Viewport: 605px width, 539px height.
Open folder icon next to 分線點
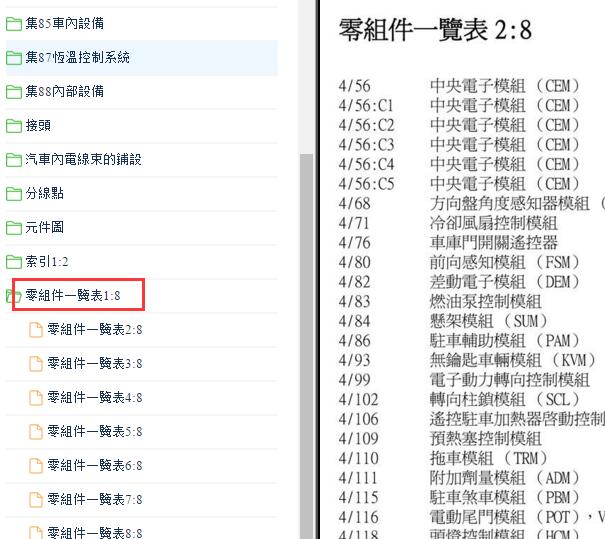14,194
